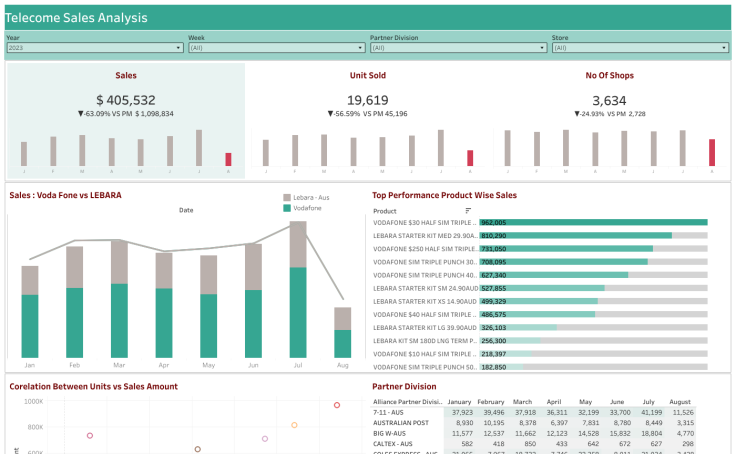Click the Sales KPI card title
The height and width of the screenshot is (454, 736).
pyautogui.click(x=126, y=75)
